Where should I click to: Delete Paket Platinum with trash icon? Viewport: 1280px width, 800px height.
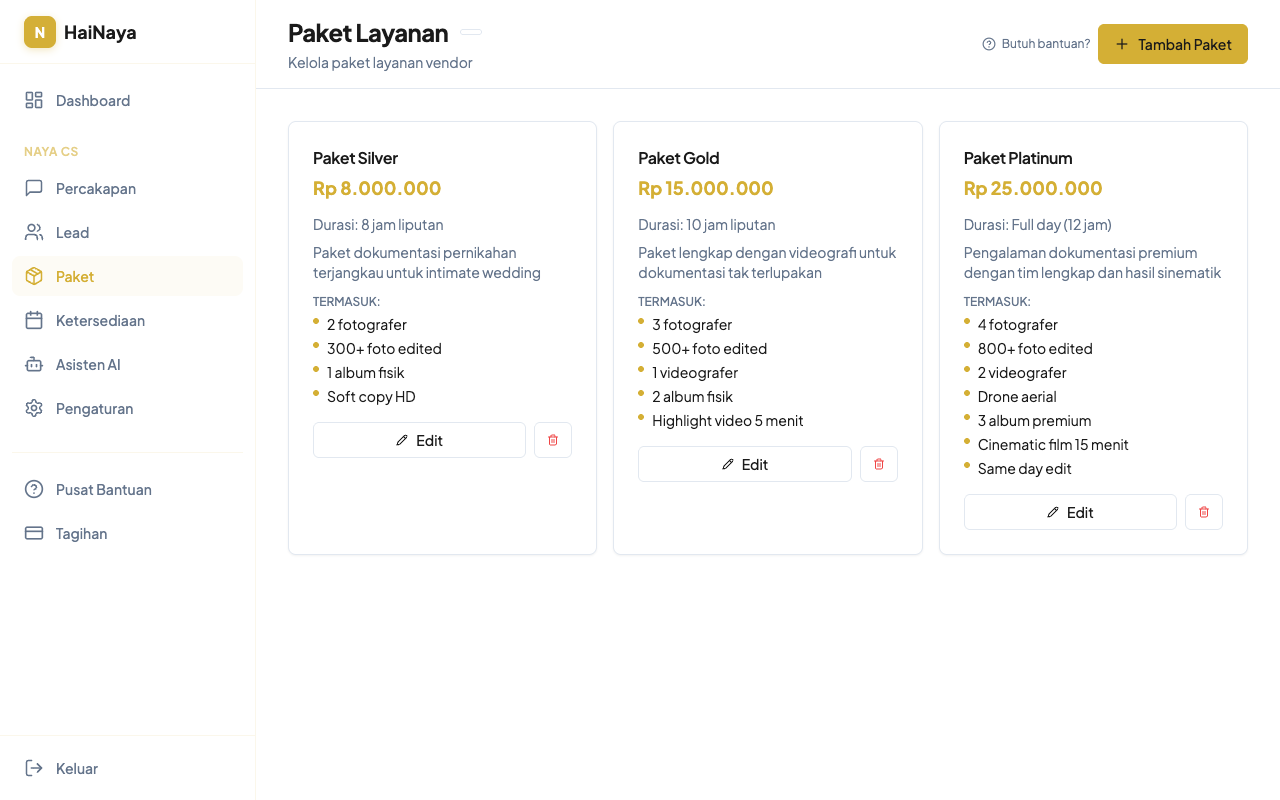point(1204,512)
